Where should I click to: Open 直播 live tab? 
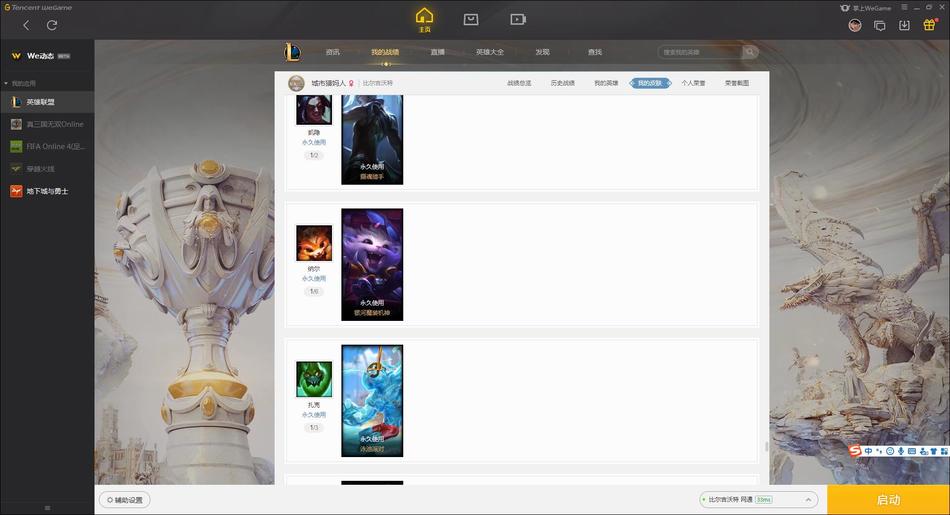(437, 52)
